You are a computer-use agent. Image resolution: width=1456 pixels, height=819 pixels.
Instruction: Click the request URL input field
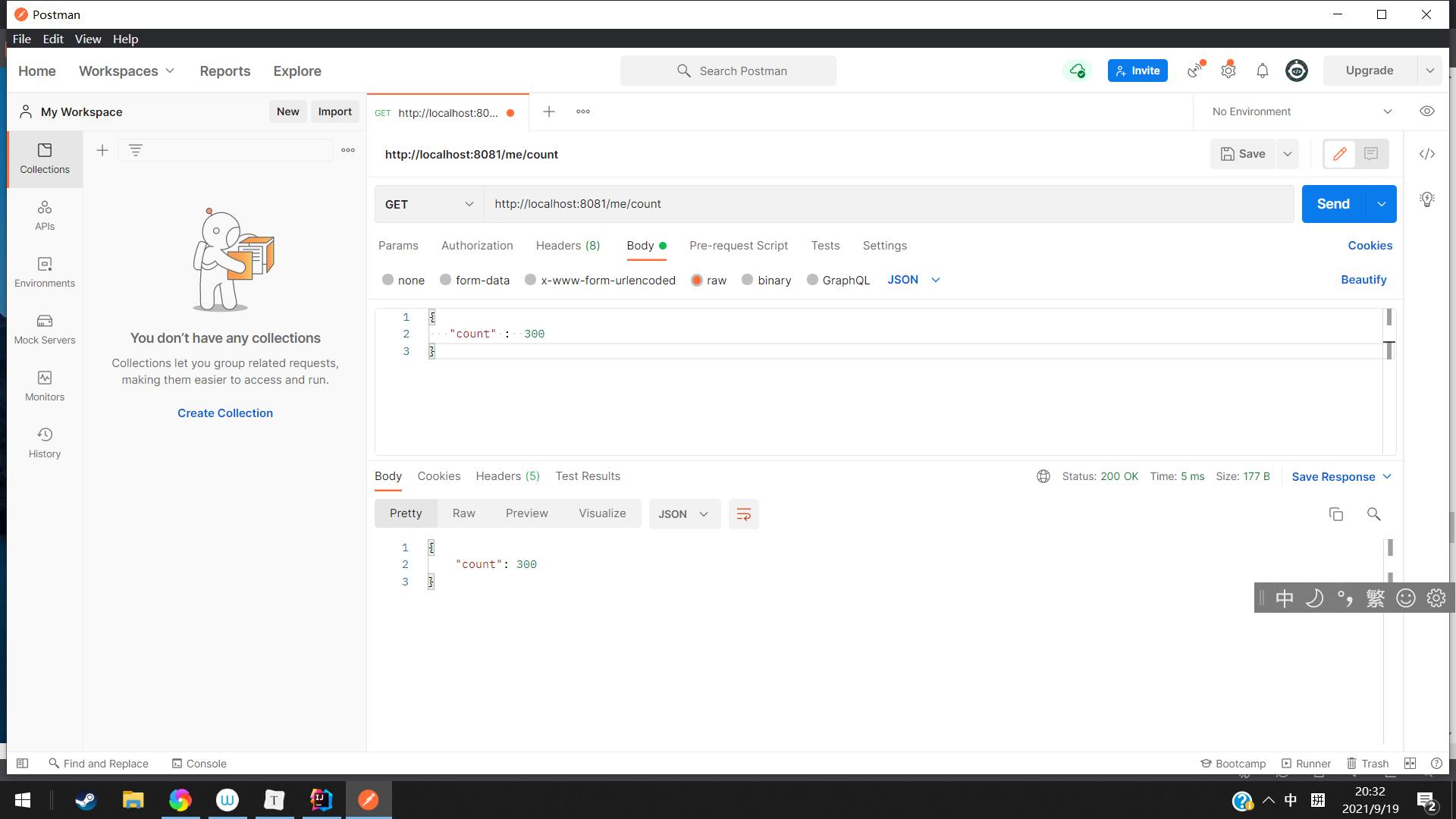(887, 204)
